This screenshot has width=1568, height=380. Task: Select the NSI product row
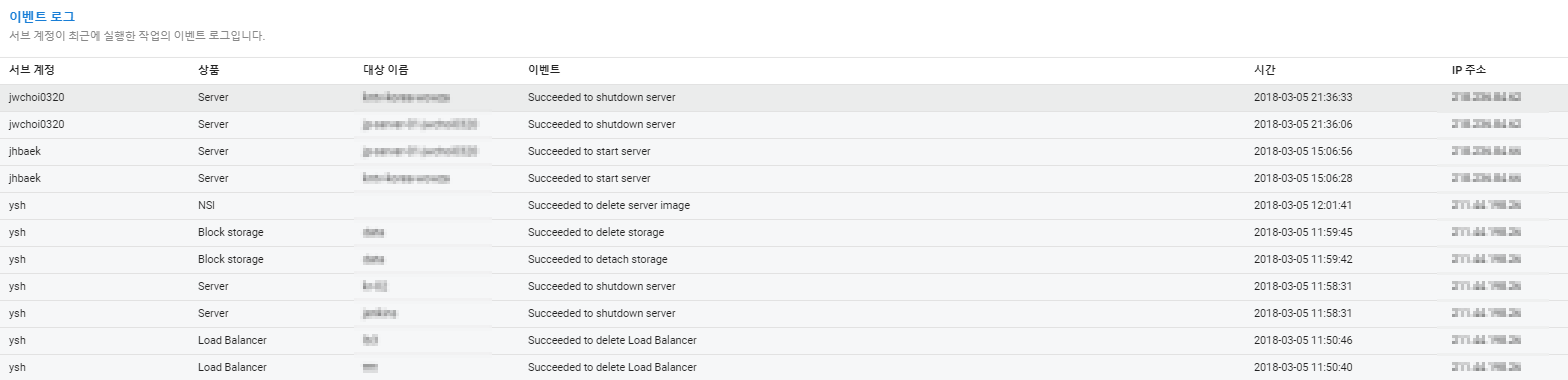[x=784, y=206]
